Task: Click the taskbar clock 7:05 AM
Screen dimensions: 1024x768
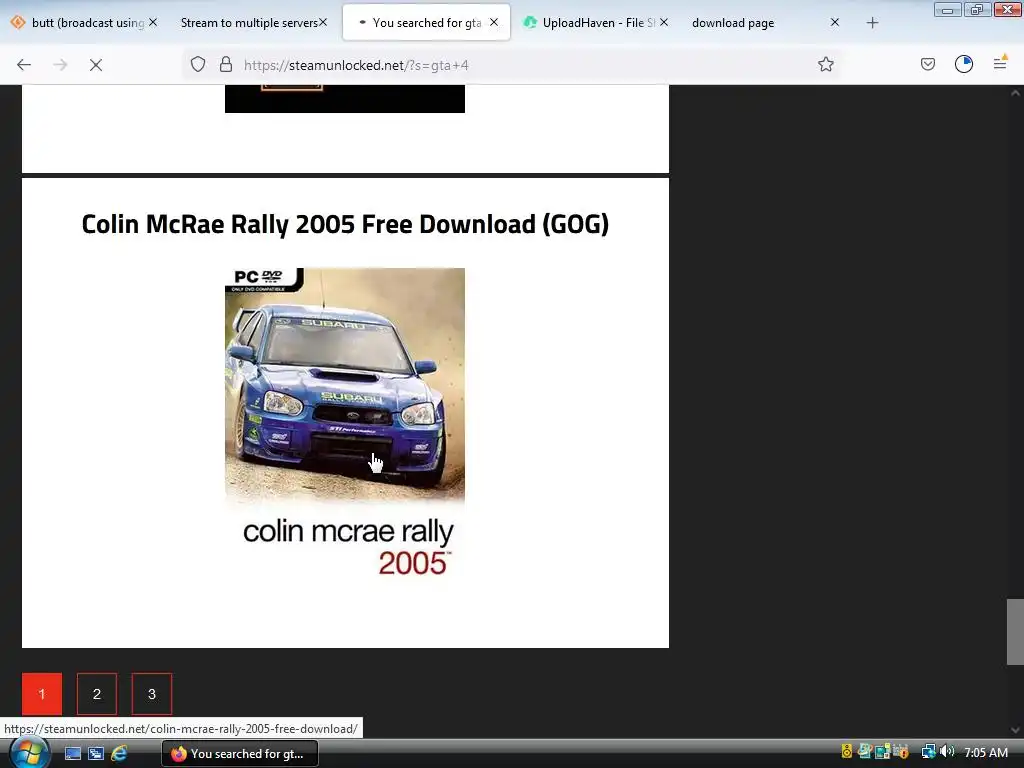Action: 985,752
